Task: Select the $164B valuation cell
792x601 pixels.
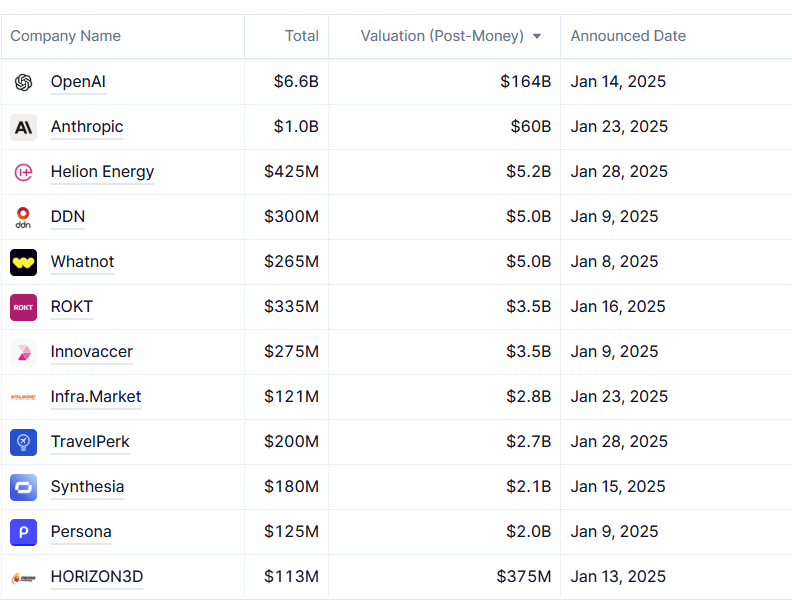Action: pos(444,82)
